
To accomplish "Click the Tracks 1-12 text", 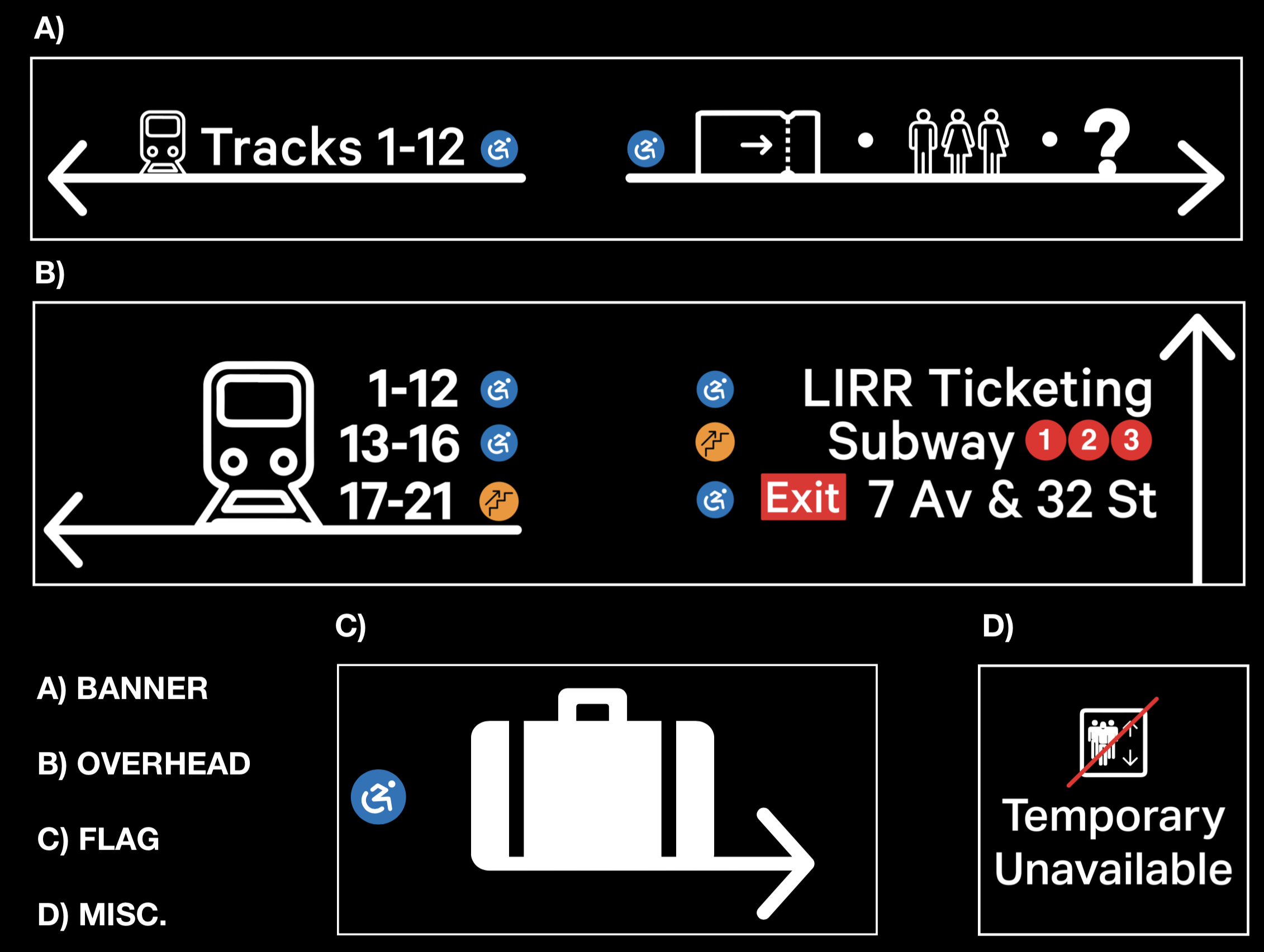I will [333, 147].
